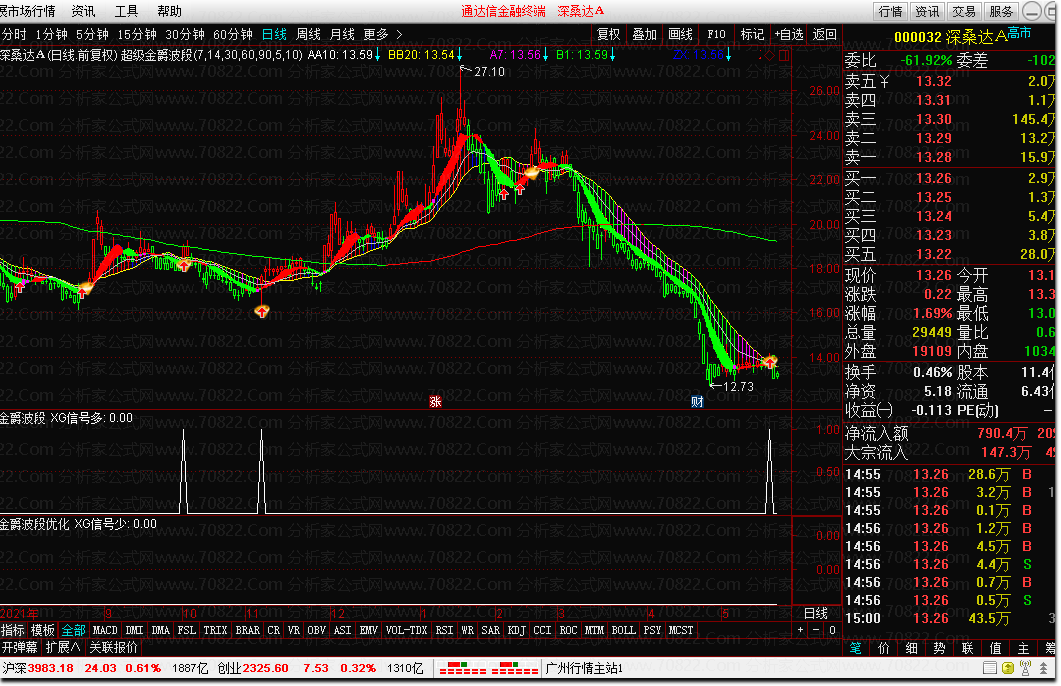Click the 画线 drawing button
Screen dimensions: 1061x686
pyautogui.click(x=680, y=35)
